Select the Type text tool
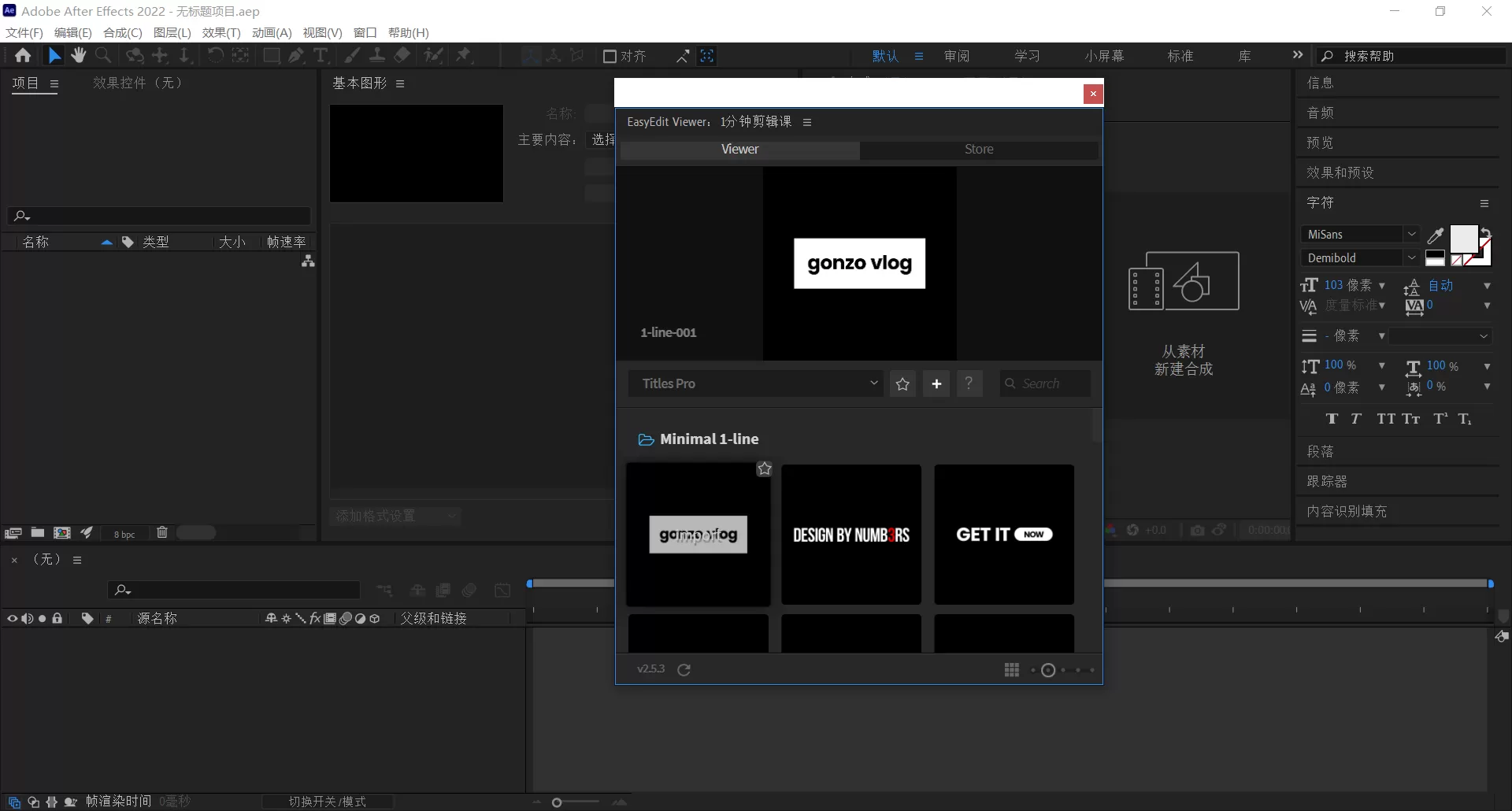 coord(321,56)
